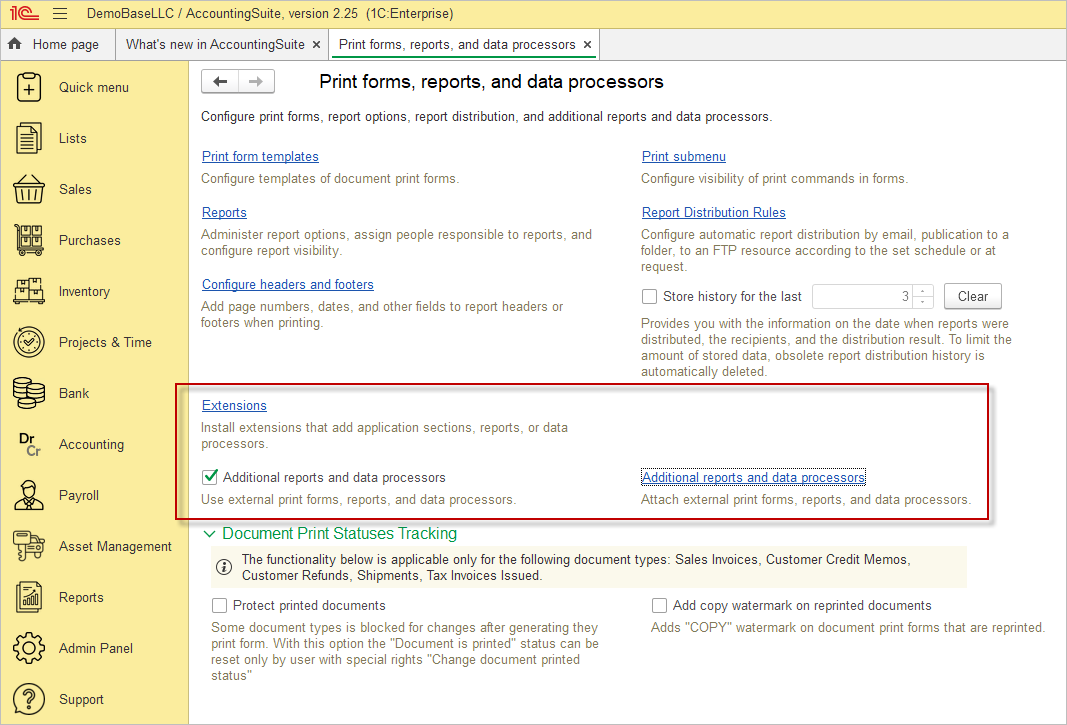Image resolution: width=1067 pixels, height=725 pixels.
Task: Click the info icon in the notice
Action: 224,566
